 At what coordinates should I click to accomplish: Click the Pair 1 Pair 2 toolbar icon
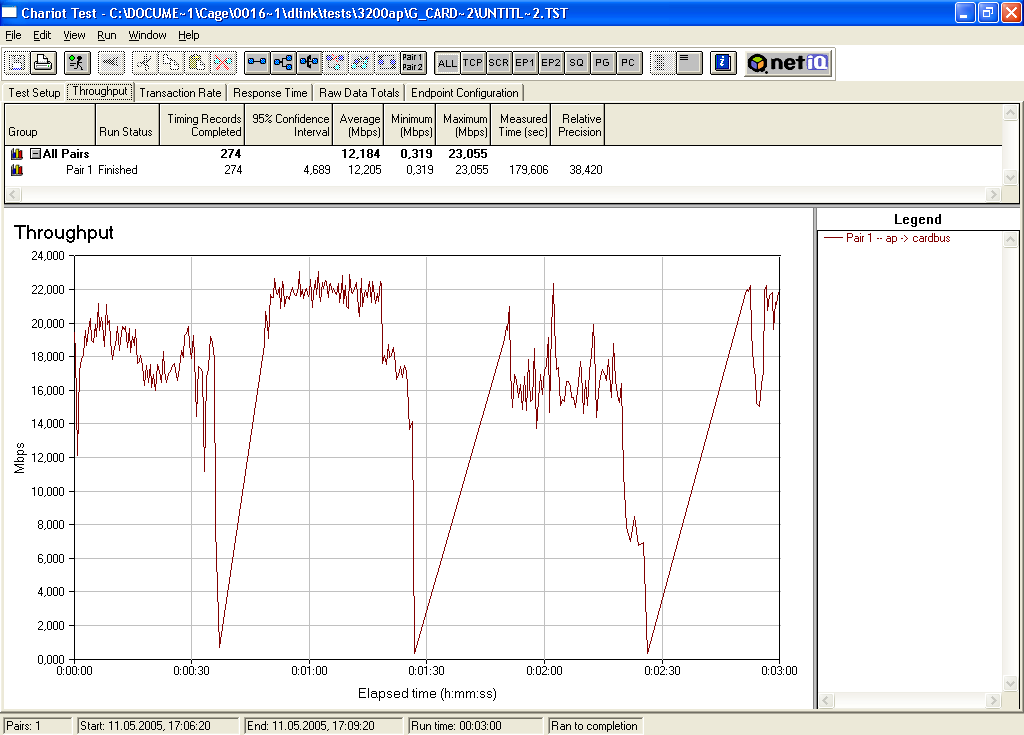[x=413, y=63]
